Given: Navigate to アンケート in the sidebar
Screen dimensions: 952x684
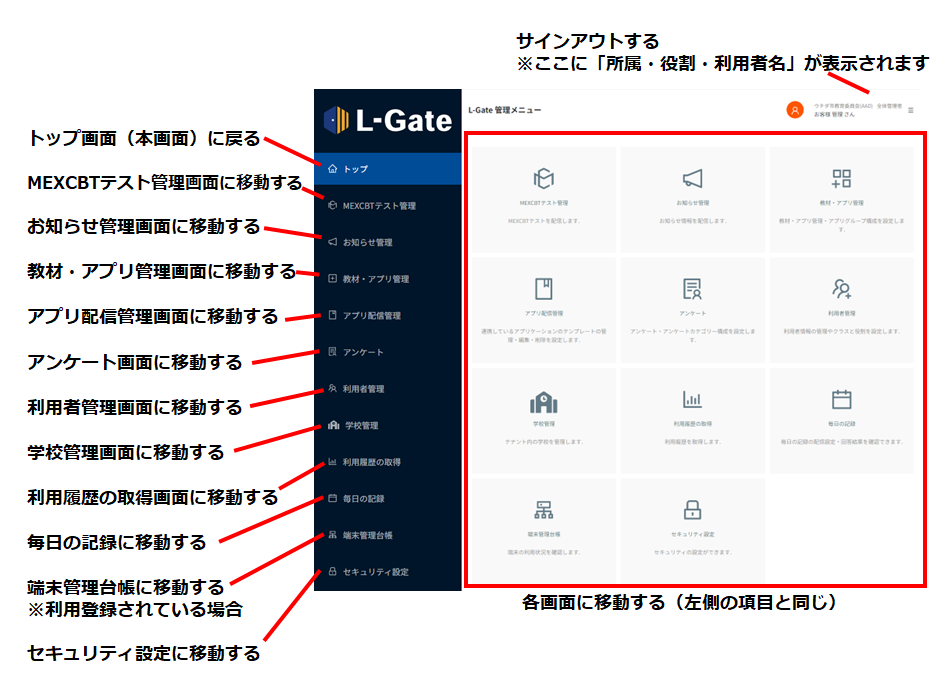Looking at the screenshot, I should tap(387, 351).
